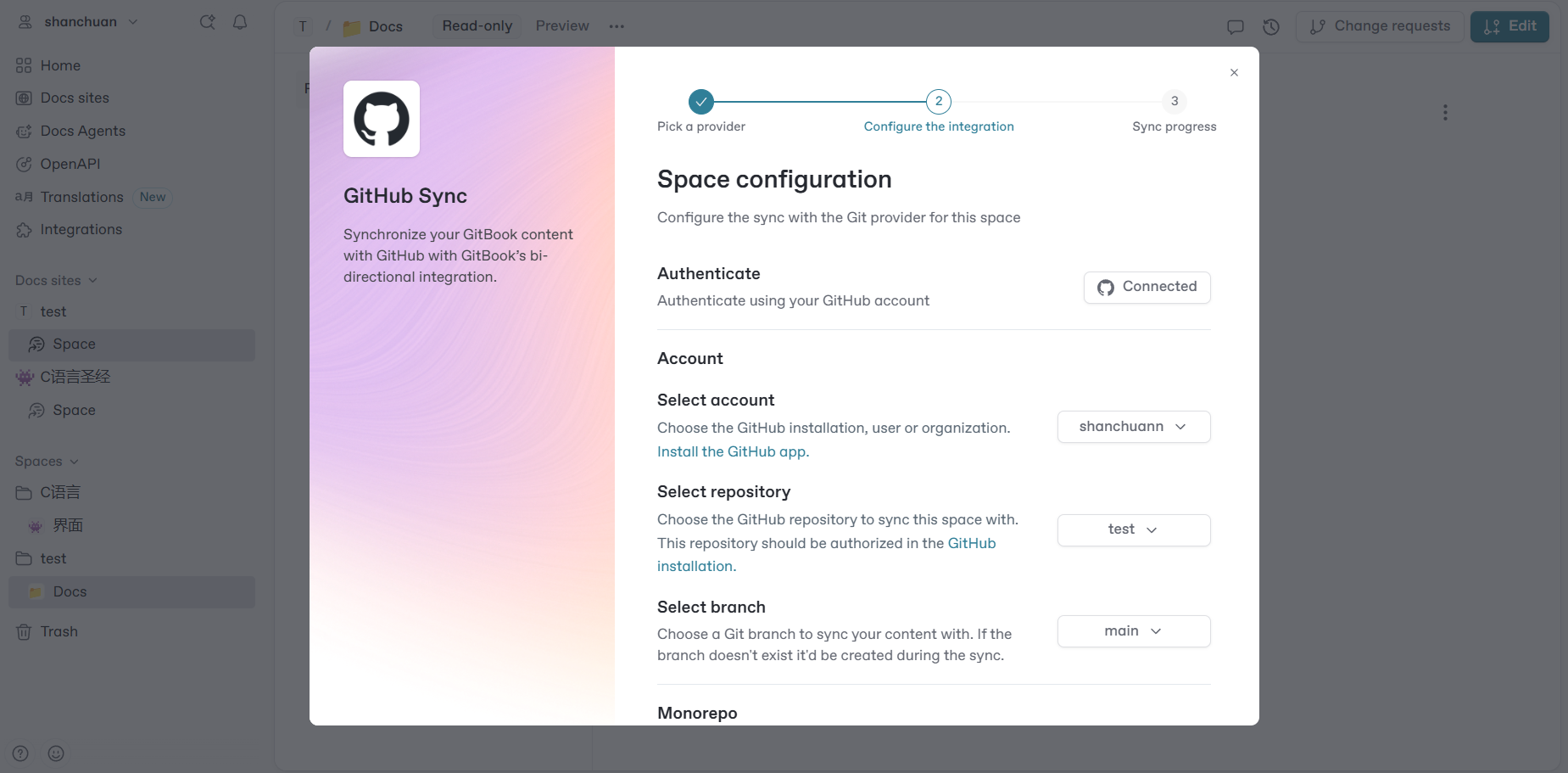Open the Install the GitHub app link
Screen dimensions: 1568x773
[733, 451]
